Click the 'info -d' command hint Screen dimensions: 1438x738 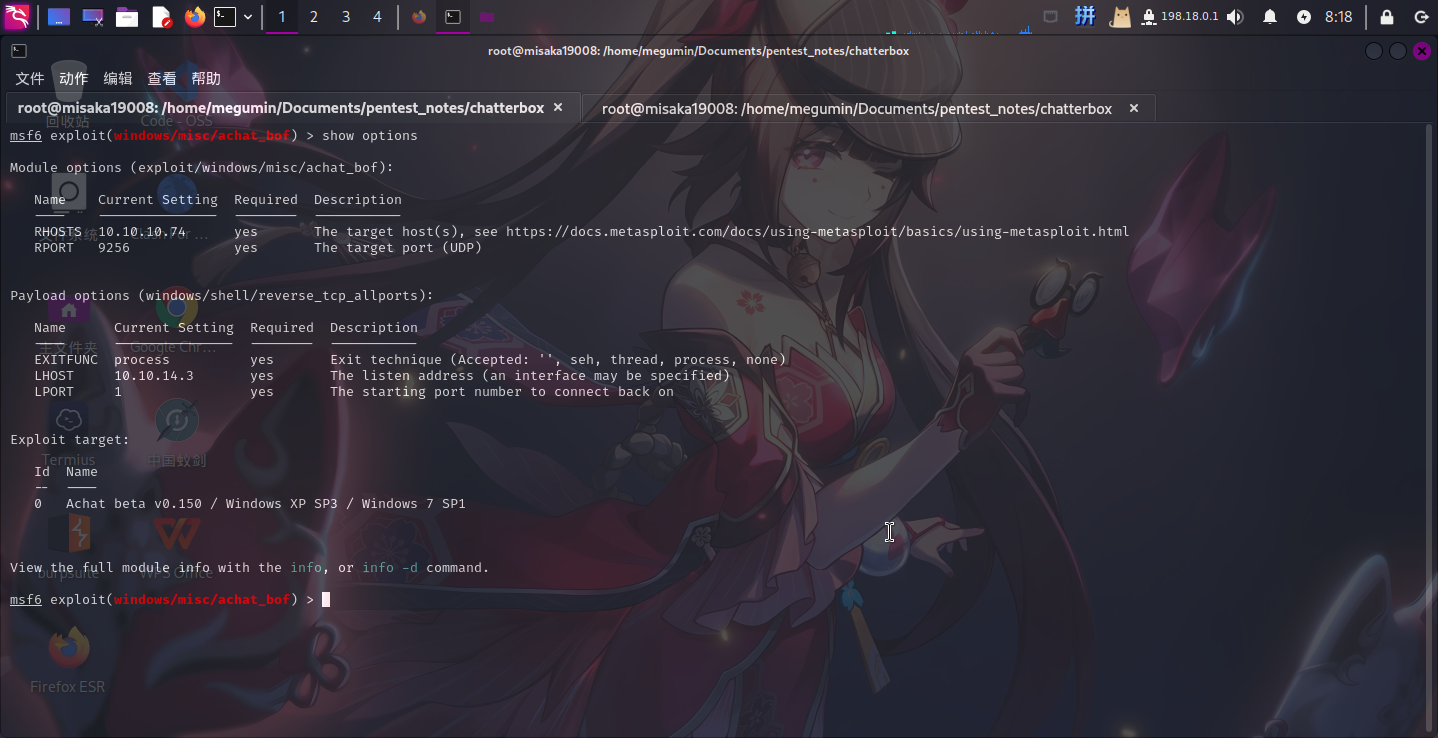click(390, 568)
